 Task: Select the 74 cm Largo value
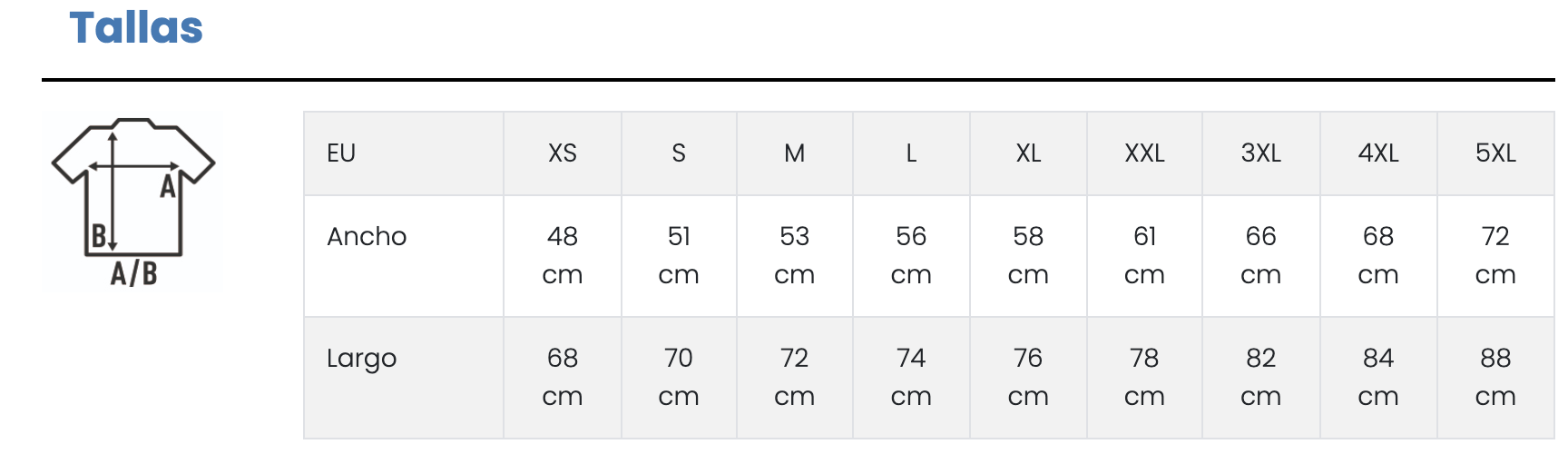911,377
